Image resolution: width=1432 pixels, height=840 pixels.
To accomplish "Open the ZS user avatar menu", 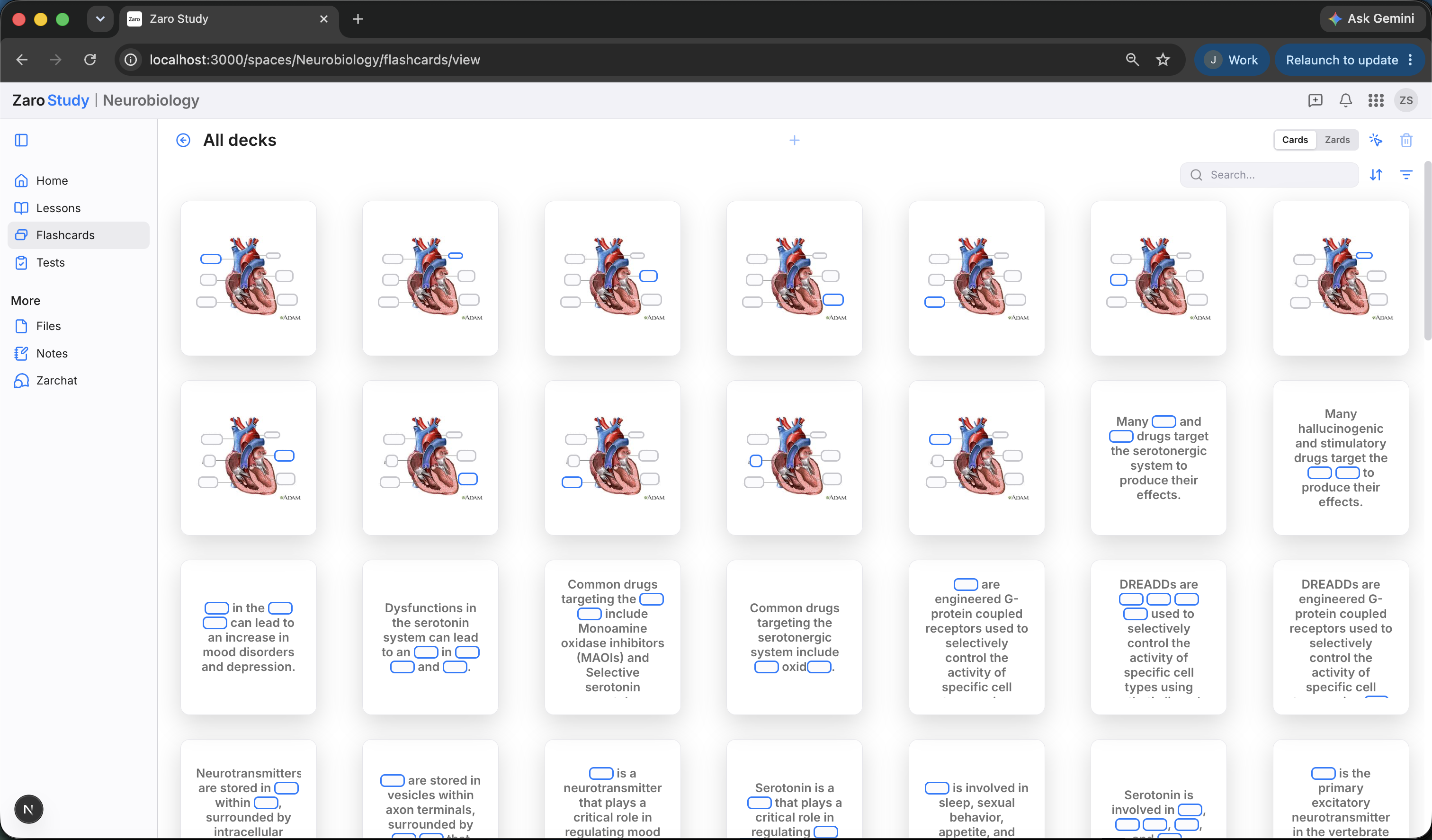I will pos(1406,100).
